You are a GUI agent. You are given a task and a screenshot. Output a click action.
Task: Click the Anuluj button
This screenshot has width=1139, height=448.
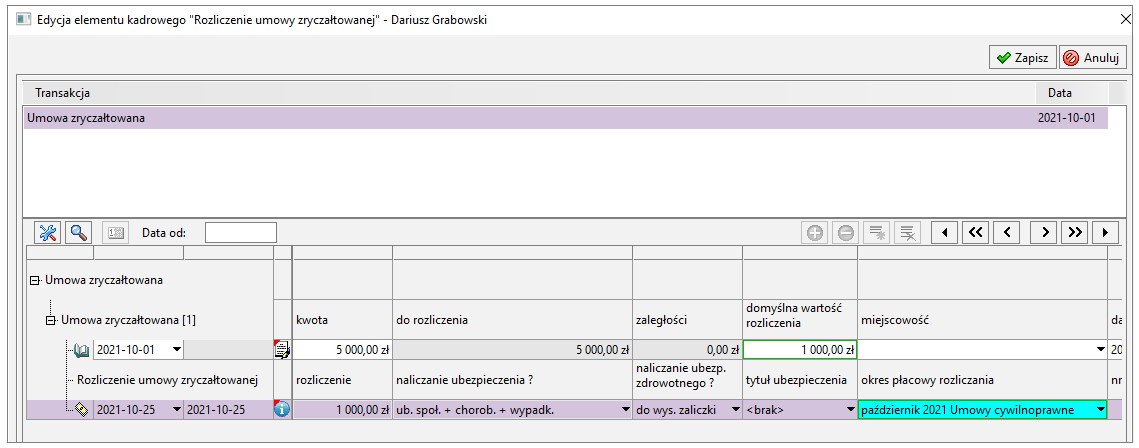(1093, 58)
